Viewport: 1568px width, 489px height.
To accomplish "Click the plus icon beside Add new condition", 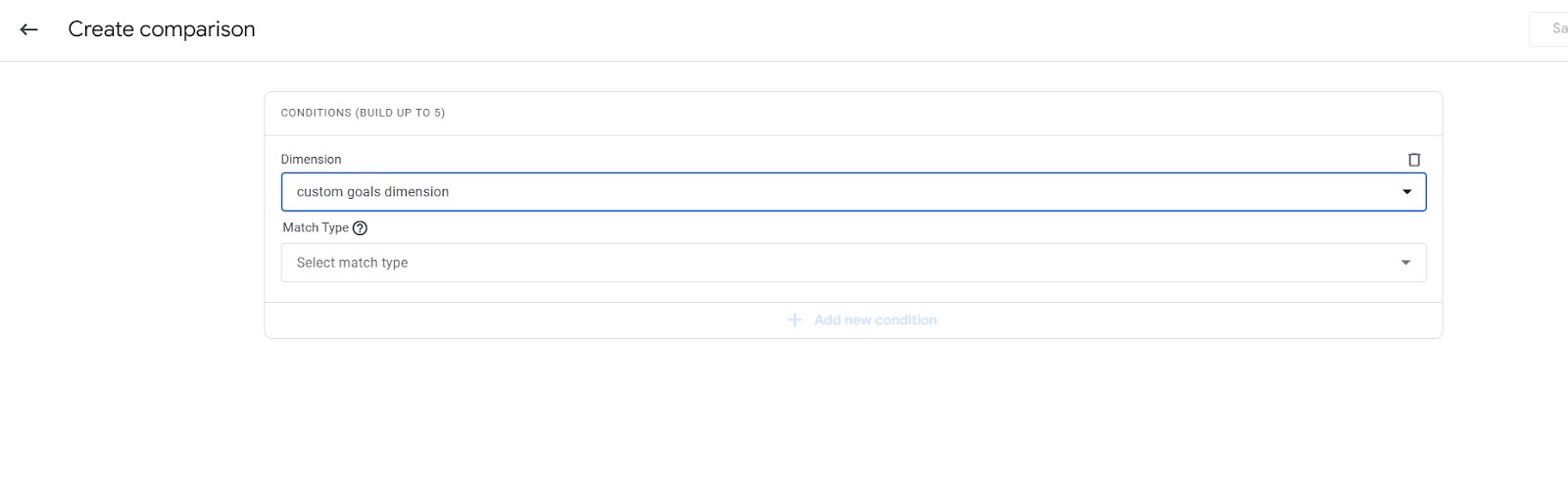I will coord(795,320).
